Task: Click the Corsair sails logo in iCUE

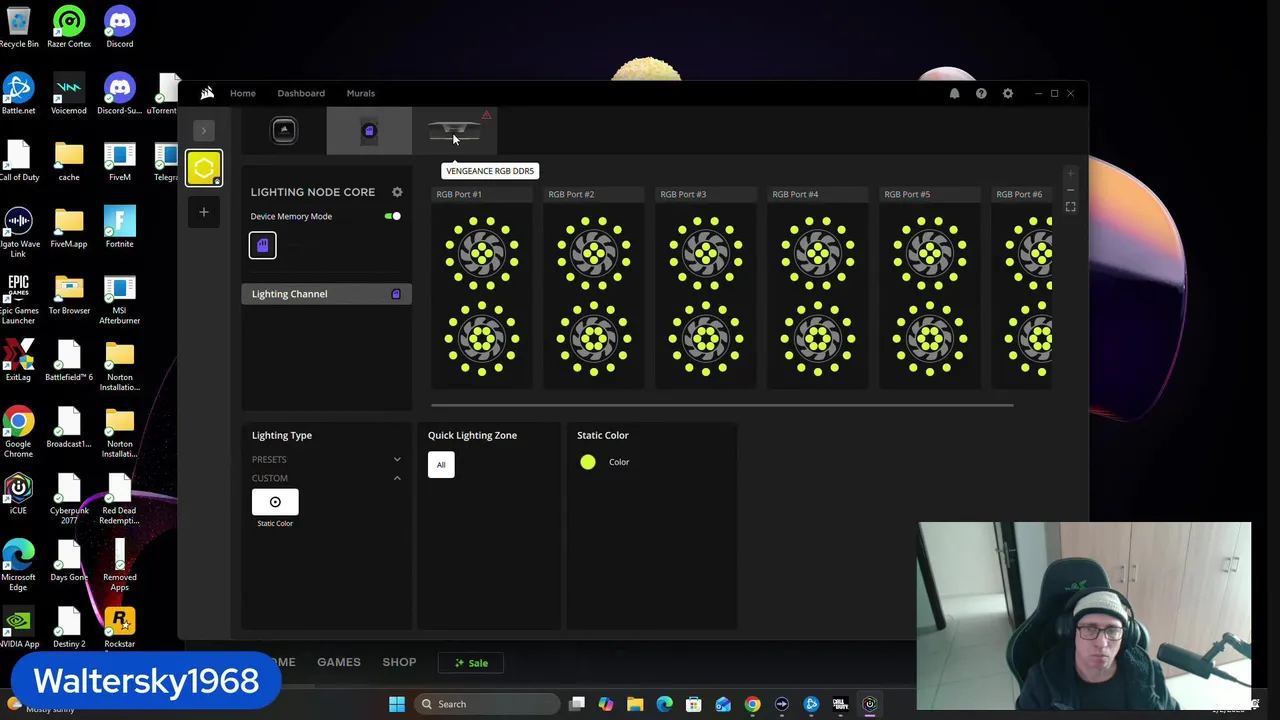Action: point(207,93)
